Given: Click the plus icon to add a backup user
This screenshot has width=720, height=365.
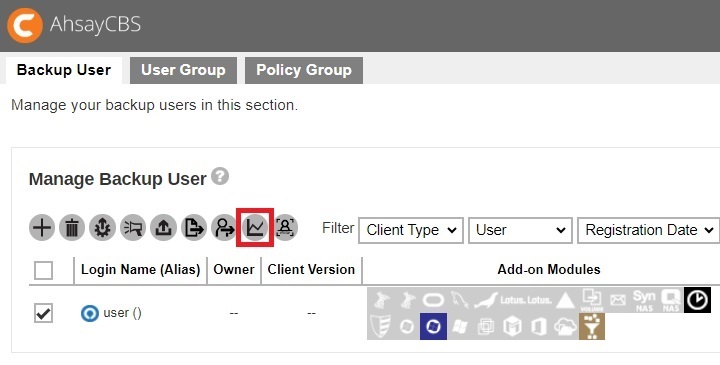Looking at the screenshot, I should tap(42, 228).
